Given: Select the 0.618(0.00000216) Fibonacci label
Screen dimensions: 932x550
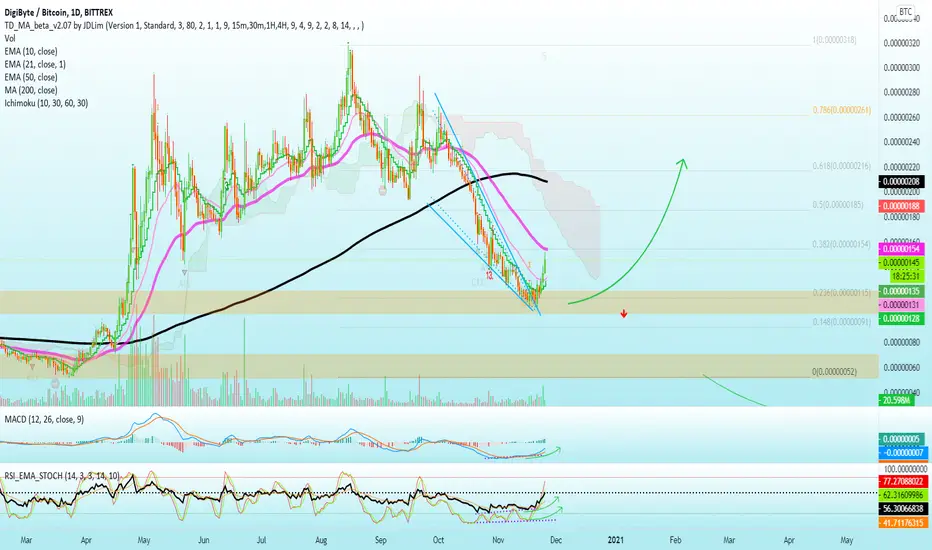Looking at the screenshot, I should [842, 166].
